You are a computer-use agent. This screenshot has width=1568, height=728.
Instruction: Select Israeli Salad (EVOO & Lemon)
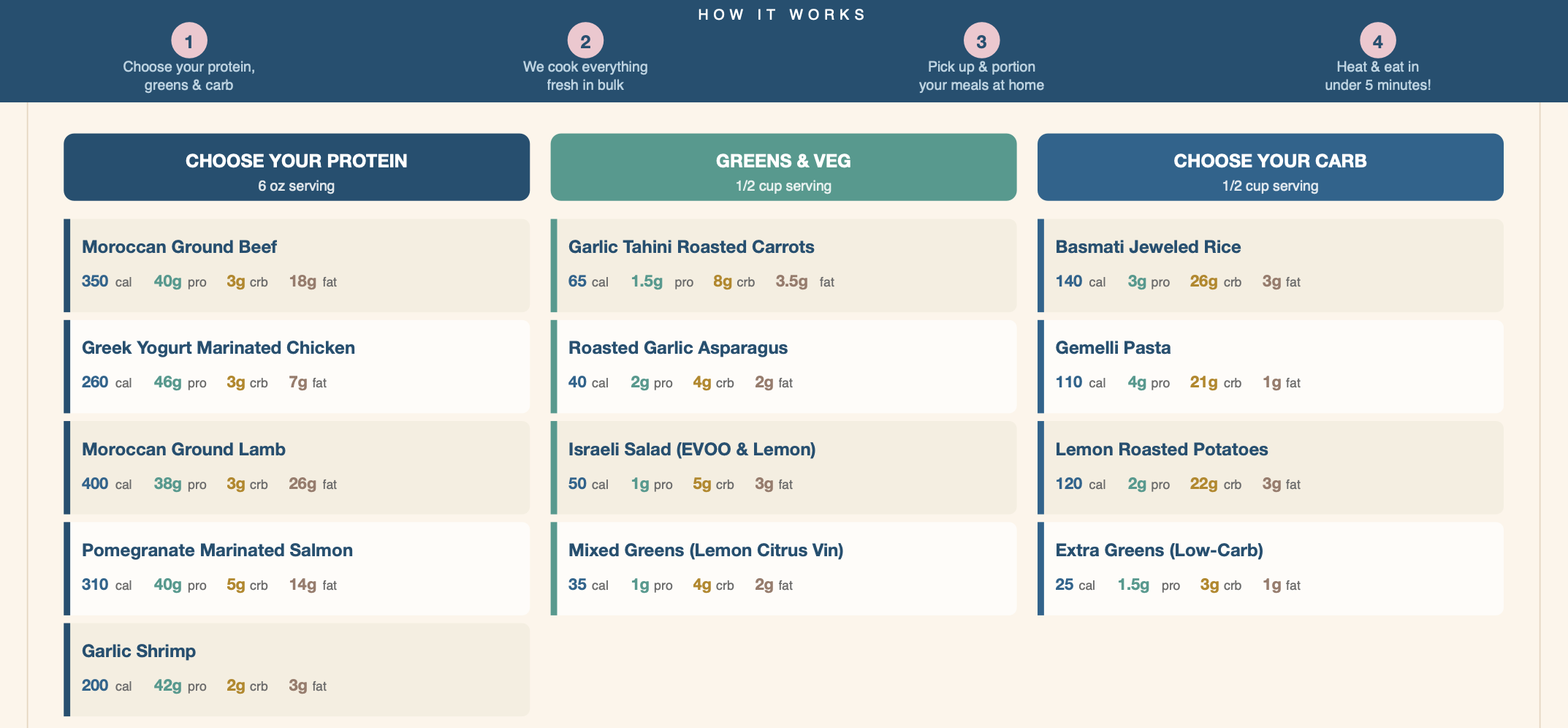pos(783,467)
